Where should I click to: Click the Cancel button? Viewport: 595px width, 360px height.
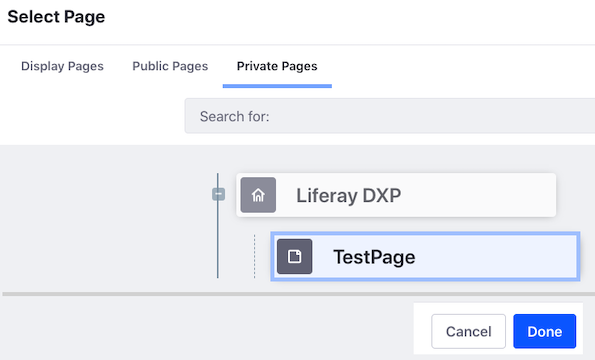468,331
